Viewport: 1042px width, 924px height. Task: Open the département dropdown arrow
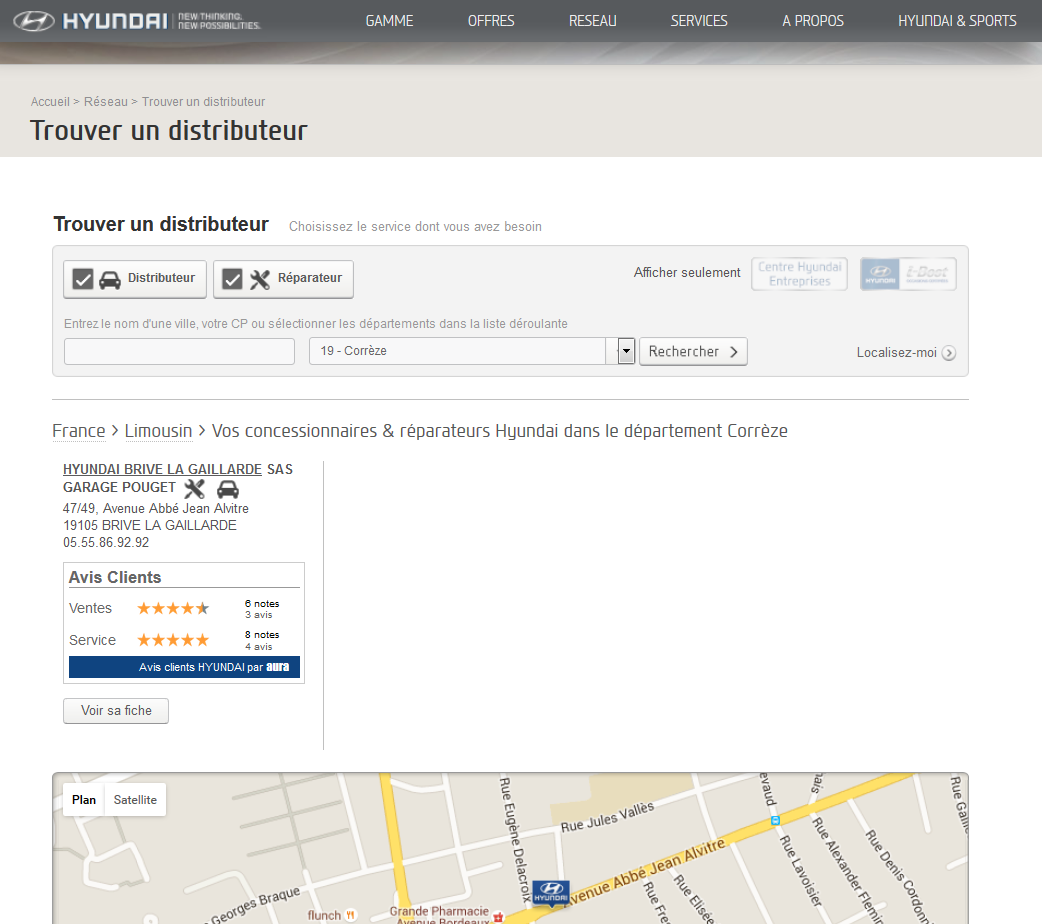click(x=626, y=351)
